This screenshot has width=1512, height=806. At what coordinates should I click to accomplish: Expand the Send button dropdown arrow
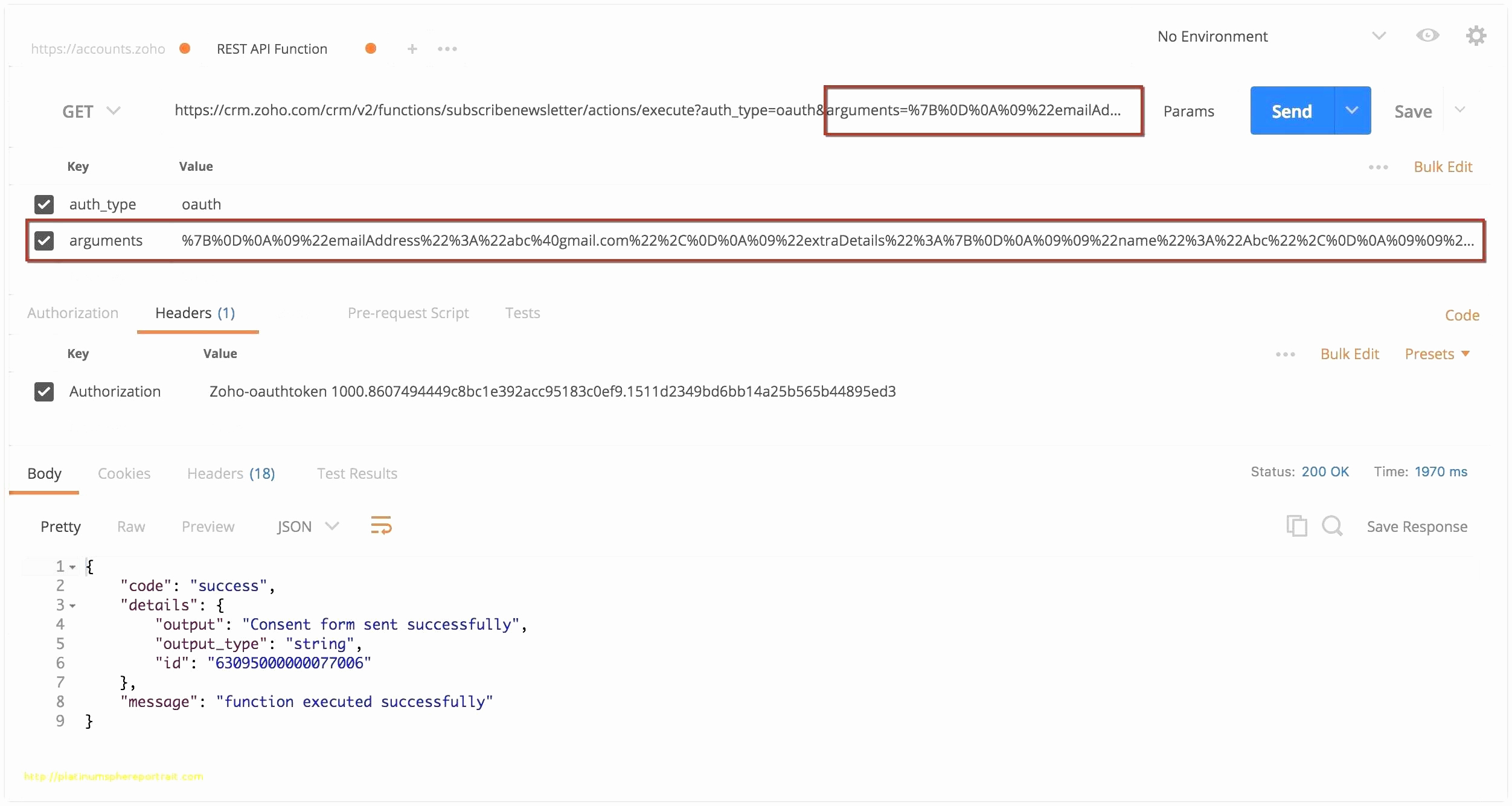coord(1353,111)
